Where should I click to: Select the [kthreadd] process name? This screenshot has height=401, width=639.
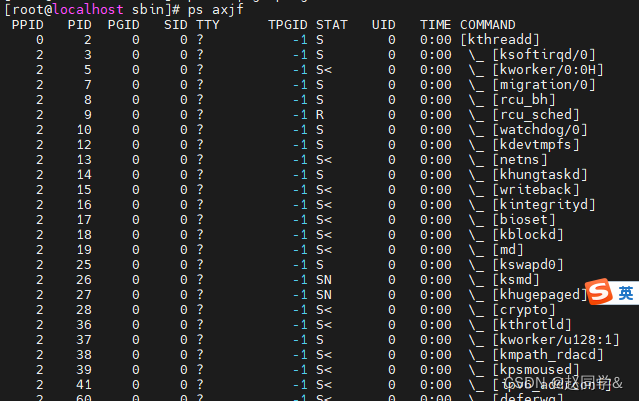tap(500, 40)
